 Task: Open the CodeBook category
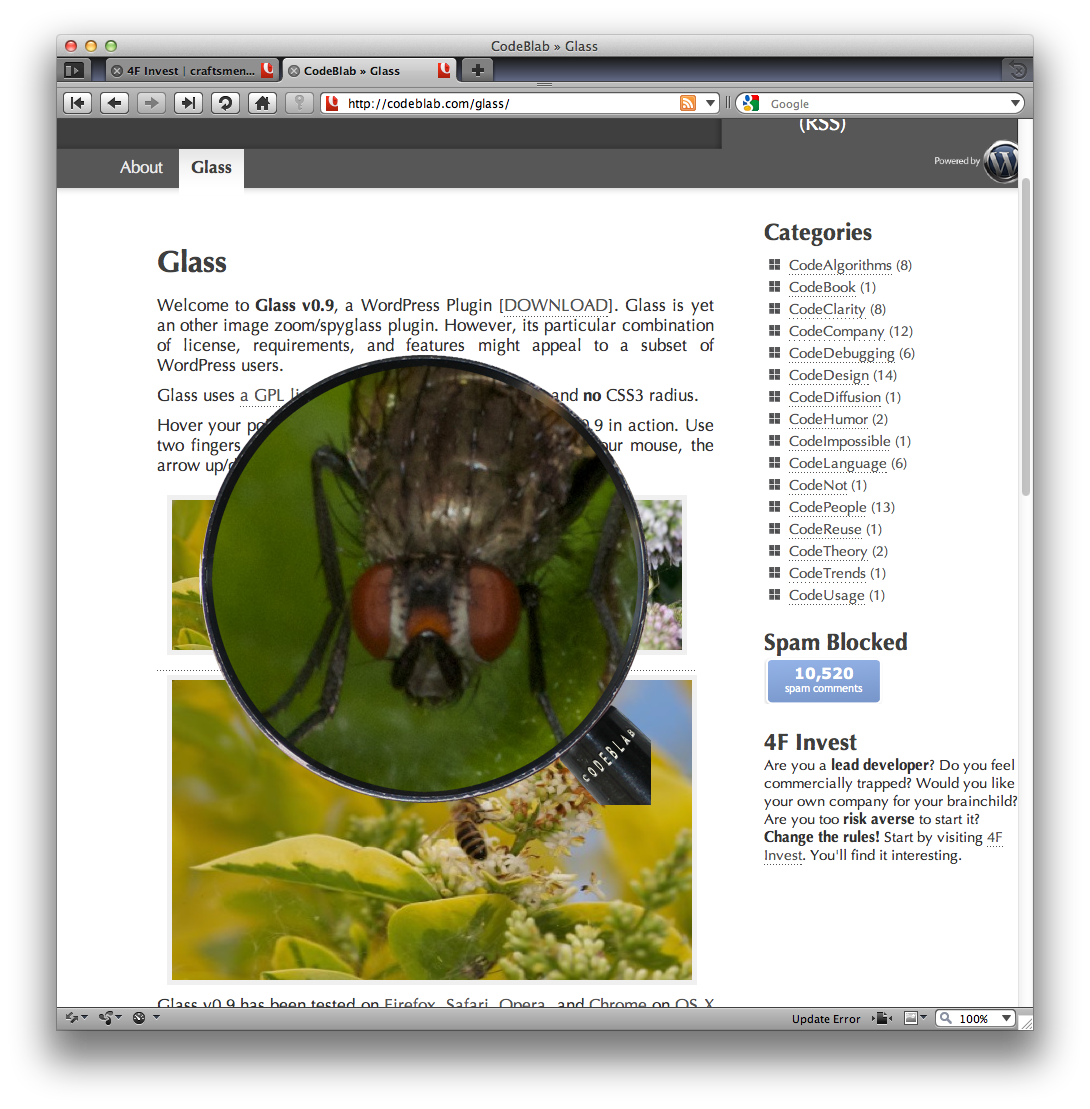pyautogui.click(x=822, y=287)
